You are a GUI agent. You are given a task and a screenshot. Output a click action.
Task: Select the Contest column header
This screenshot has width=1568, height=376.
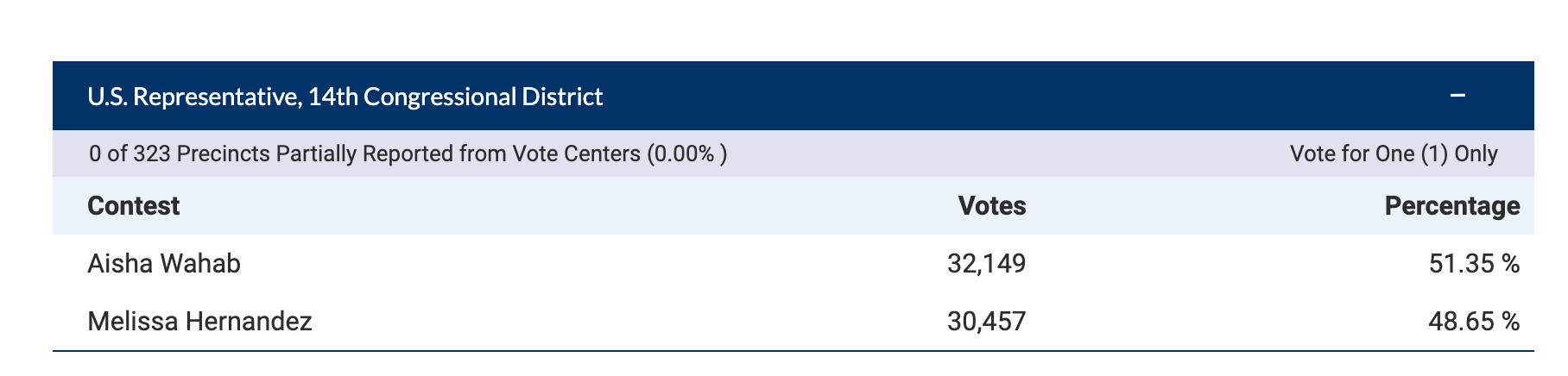pos(134,205)
